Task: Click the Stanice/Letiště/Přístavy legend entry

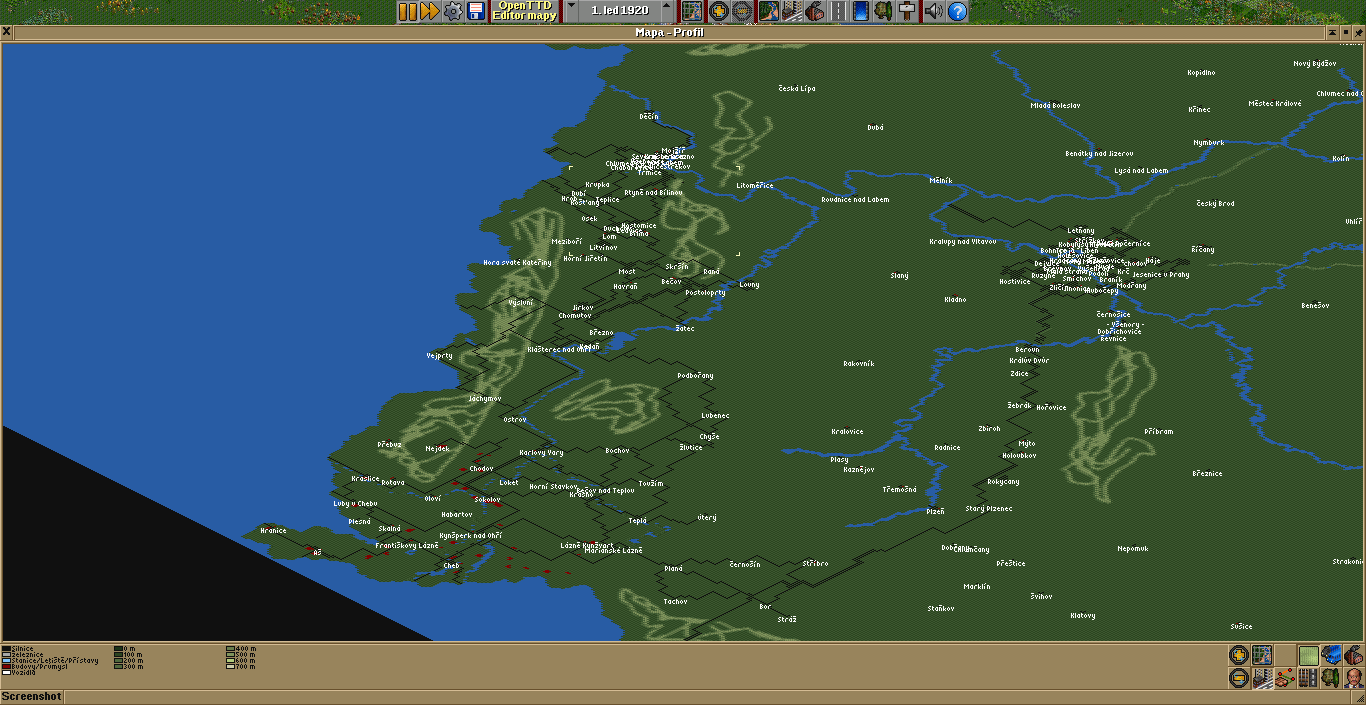Action: click(50, 660)
